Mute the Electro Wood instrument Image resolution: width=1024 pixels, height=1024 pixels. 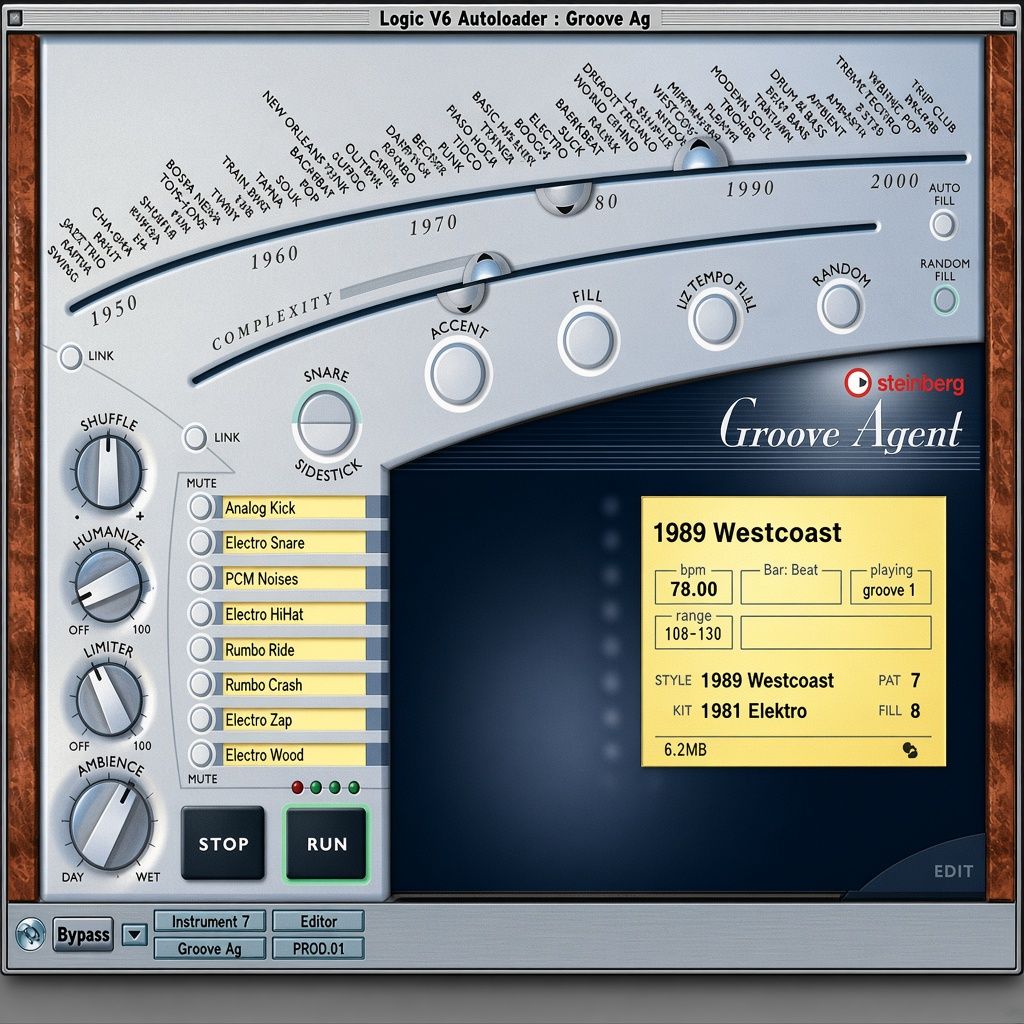click(200, 754)
